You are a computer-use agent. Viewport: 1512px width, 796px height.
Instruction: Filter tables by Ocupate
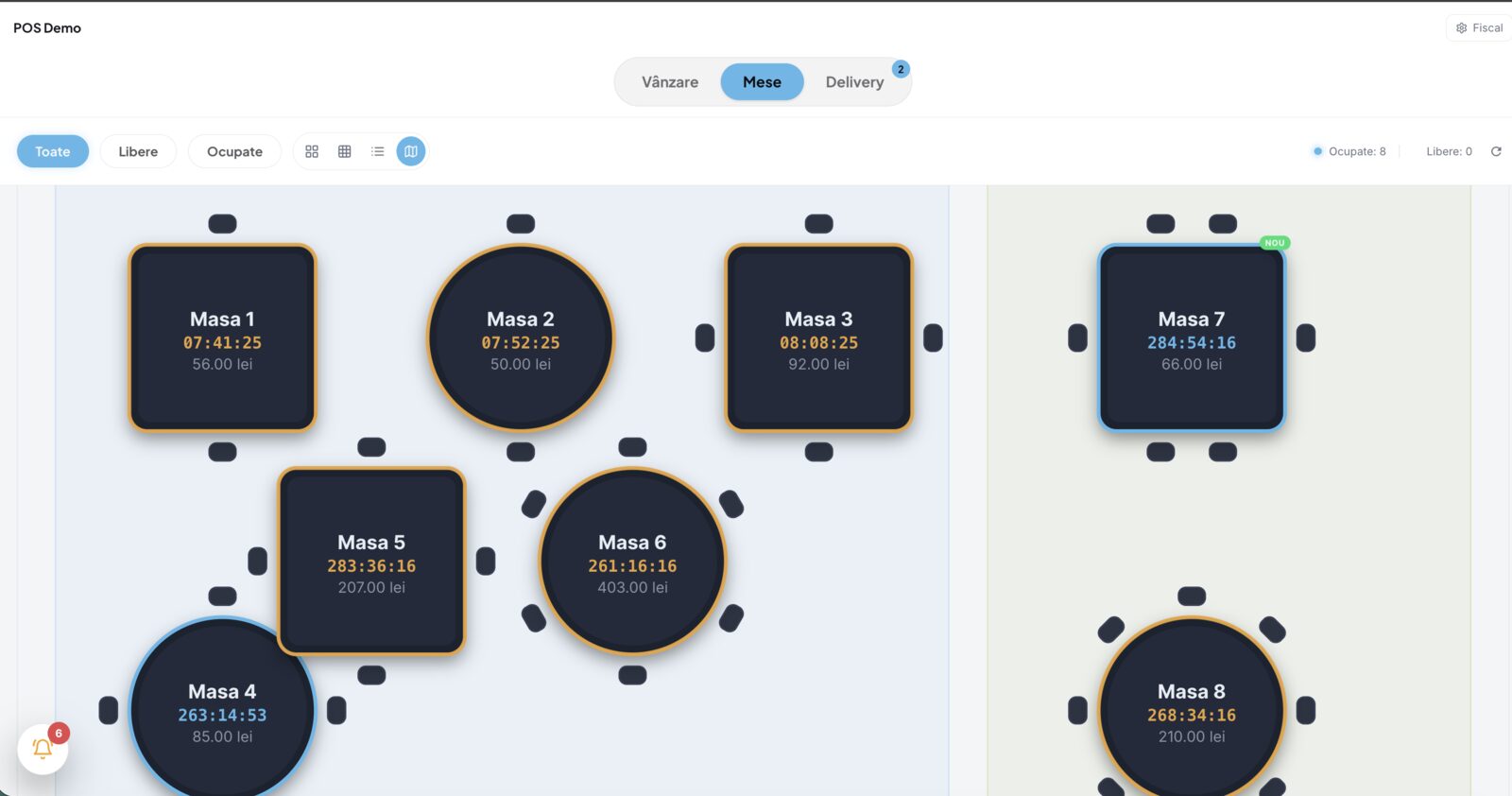(234, 151)
